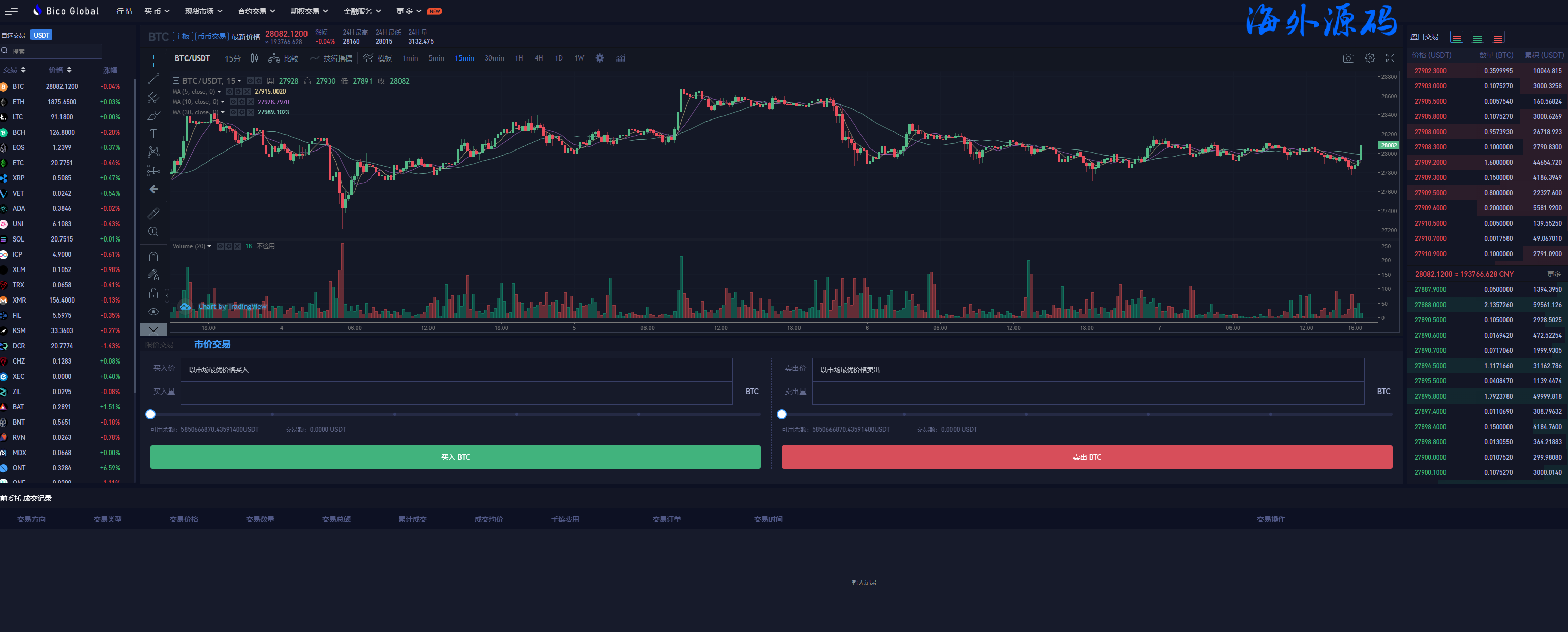The width and height of the screenshot is (1568, 632).
Task: Open the 现货市场 dropdown menu
Action: (x=203, y=11)
